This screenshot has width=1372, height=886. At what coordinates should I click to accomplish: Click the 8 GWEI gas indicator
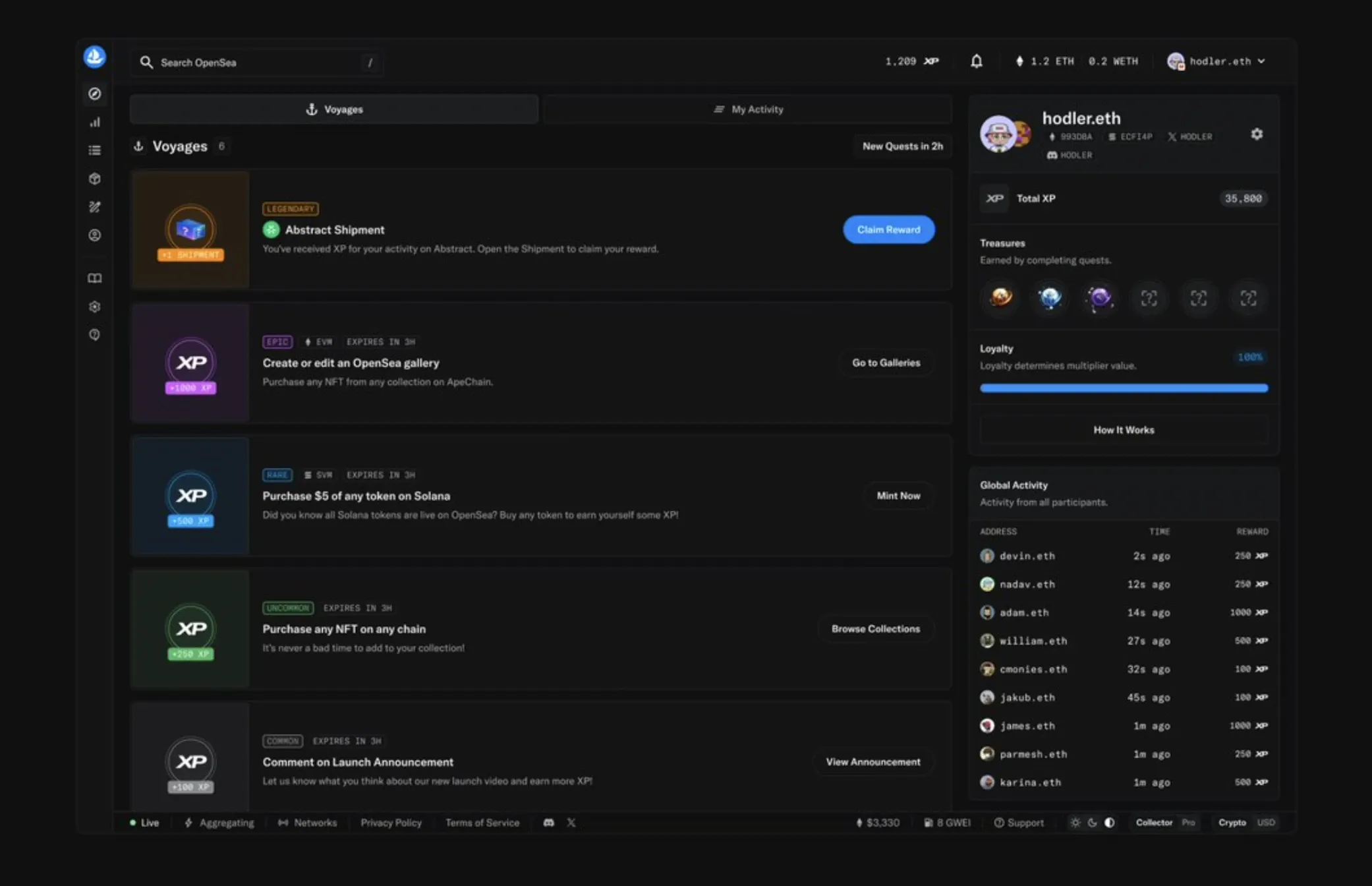coord(948,823)
